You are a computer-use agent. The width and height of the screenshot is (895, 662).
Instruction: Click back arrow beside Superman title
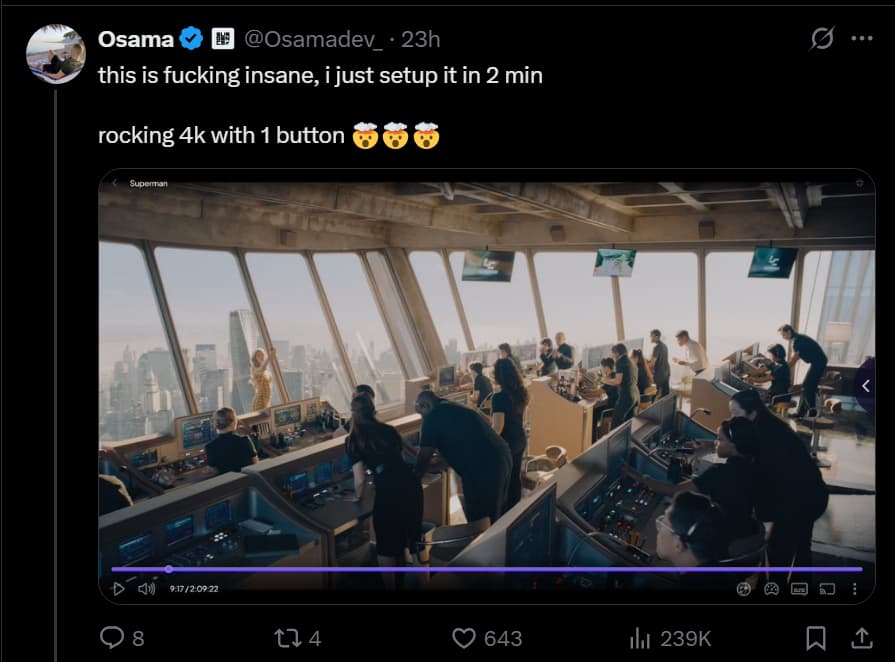point(115,183)
